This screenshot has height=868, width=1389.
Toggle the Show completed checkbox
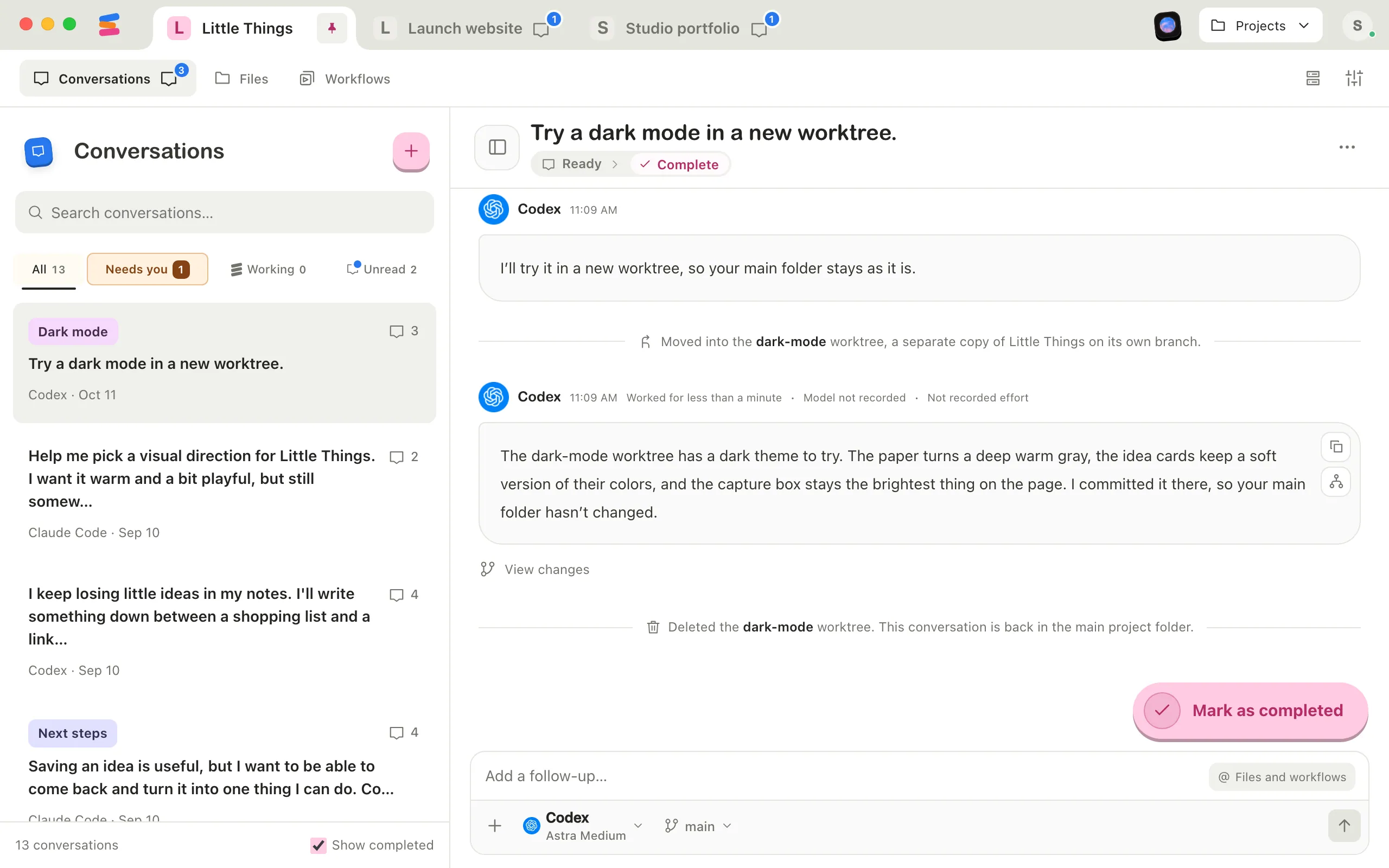tap(318, 845)
